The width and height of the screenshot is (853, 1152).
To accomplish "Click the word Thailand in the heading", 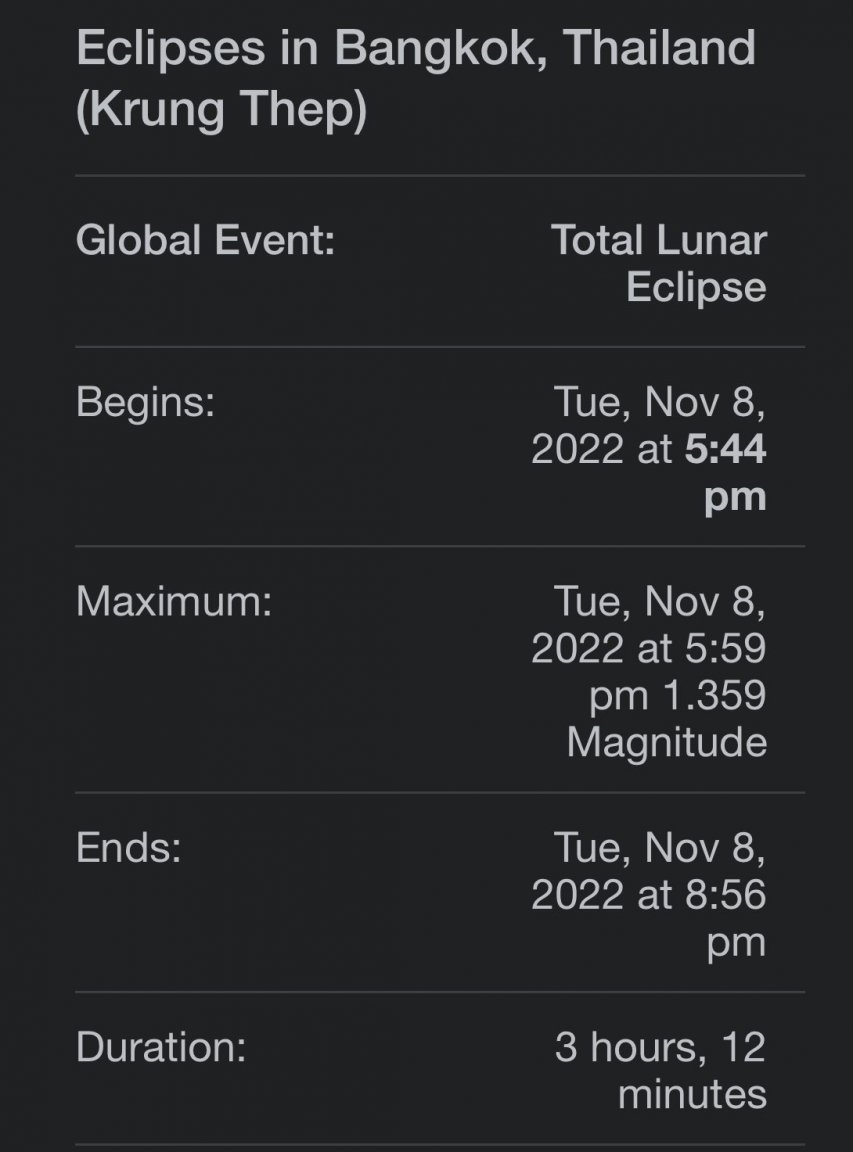I will [660, 48].
